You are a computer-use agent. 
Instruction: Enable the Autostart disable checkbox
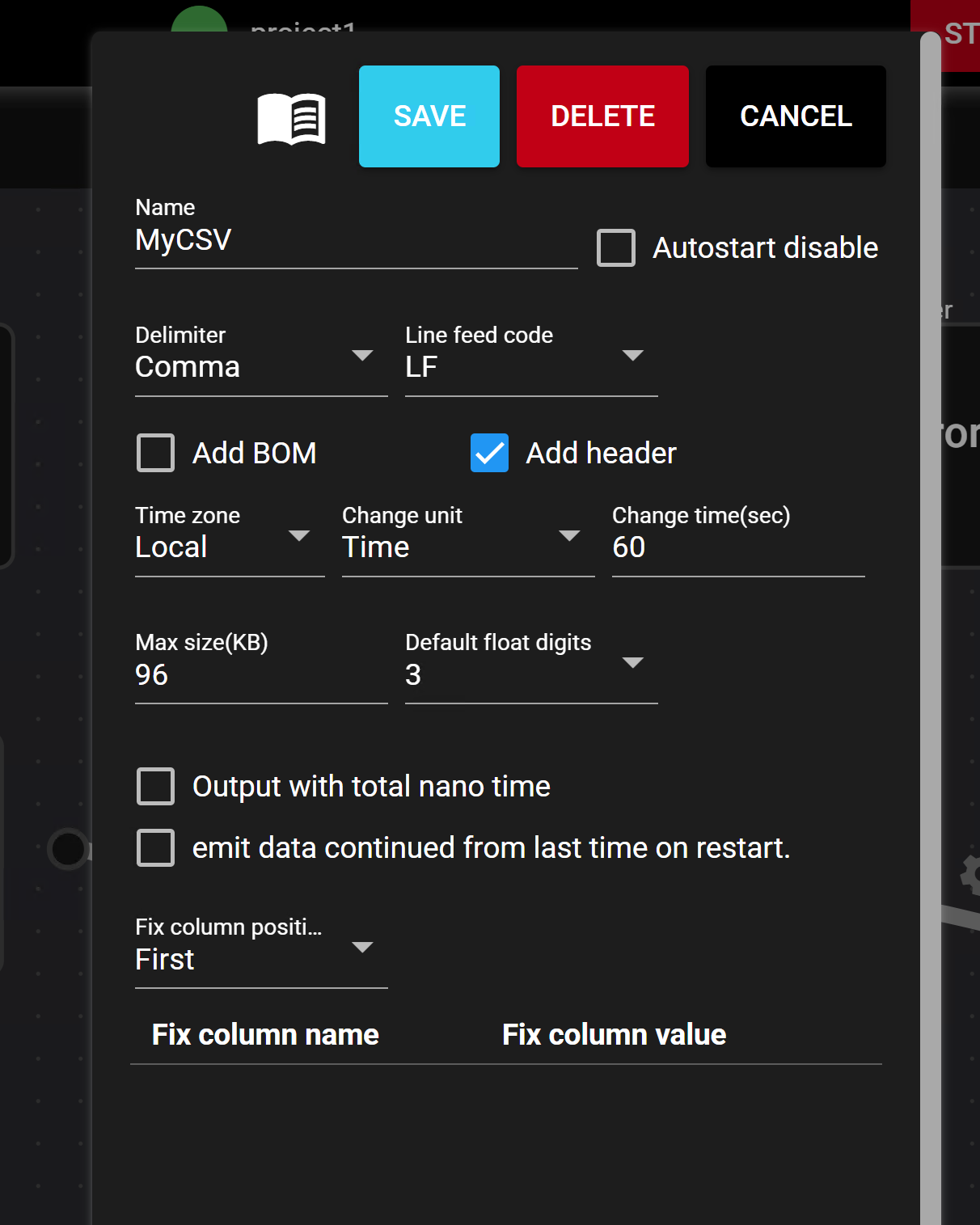click(616, 248)
